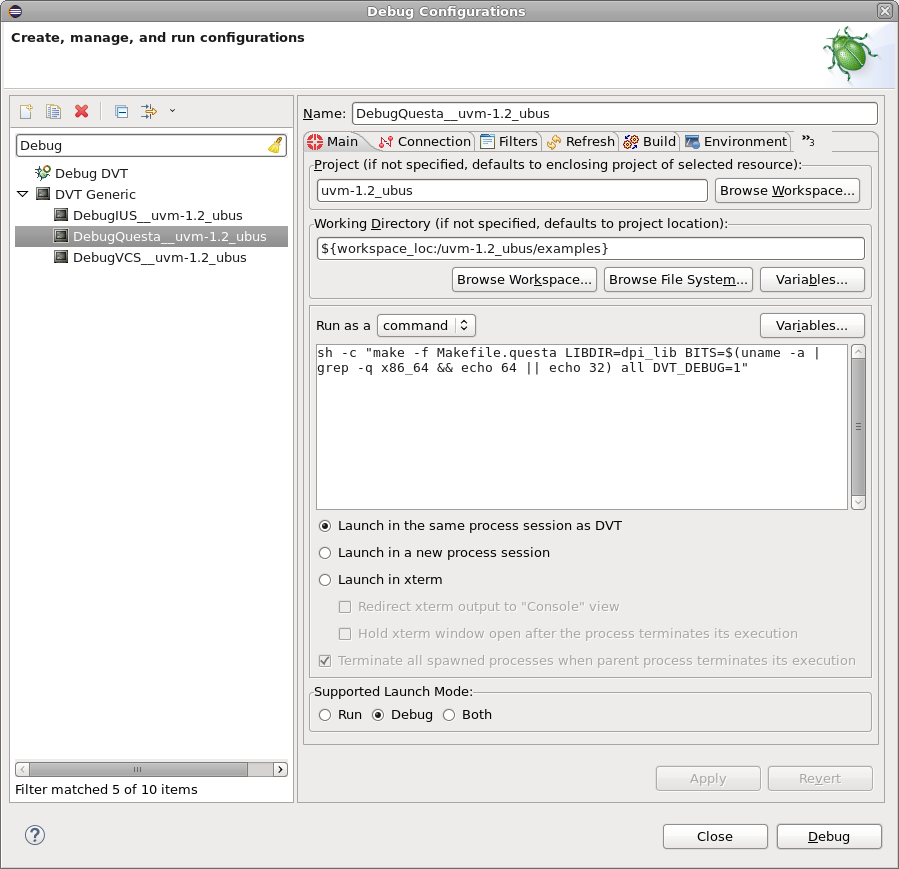Collapse all items in the configuration tree
Screen dimensions: 899x869
tap(121, 111)
